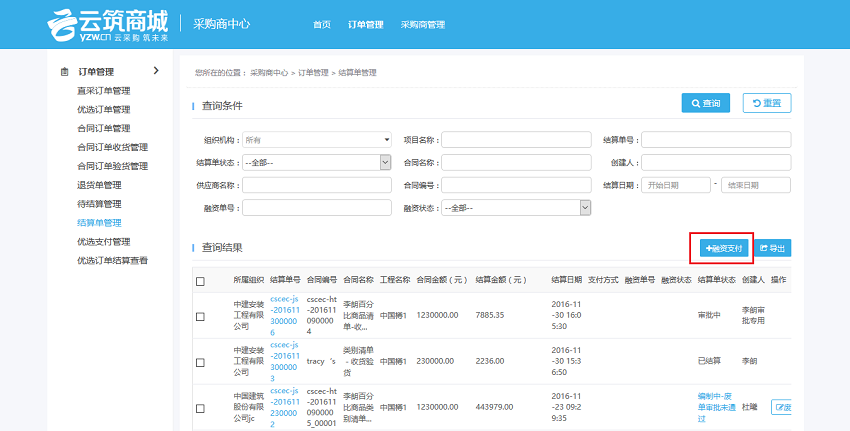Toggle the select-all checkbox in table header
This screenshot has width=850, height=431.
pos(201,281)
